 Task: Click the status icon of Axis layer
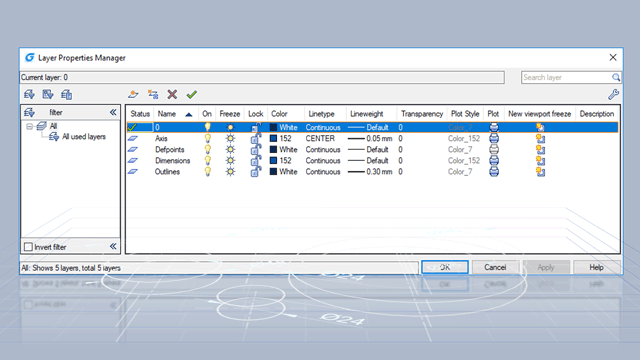click(x=133, y=138)
